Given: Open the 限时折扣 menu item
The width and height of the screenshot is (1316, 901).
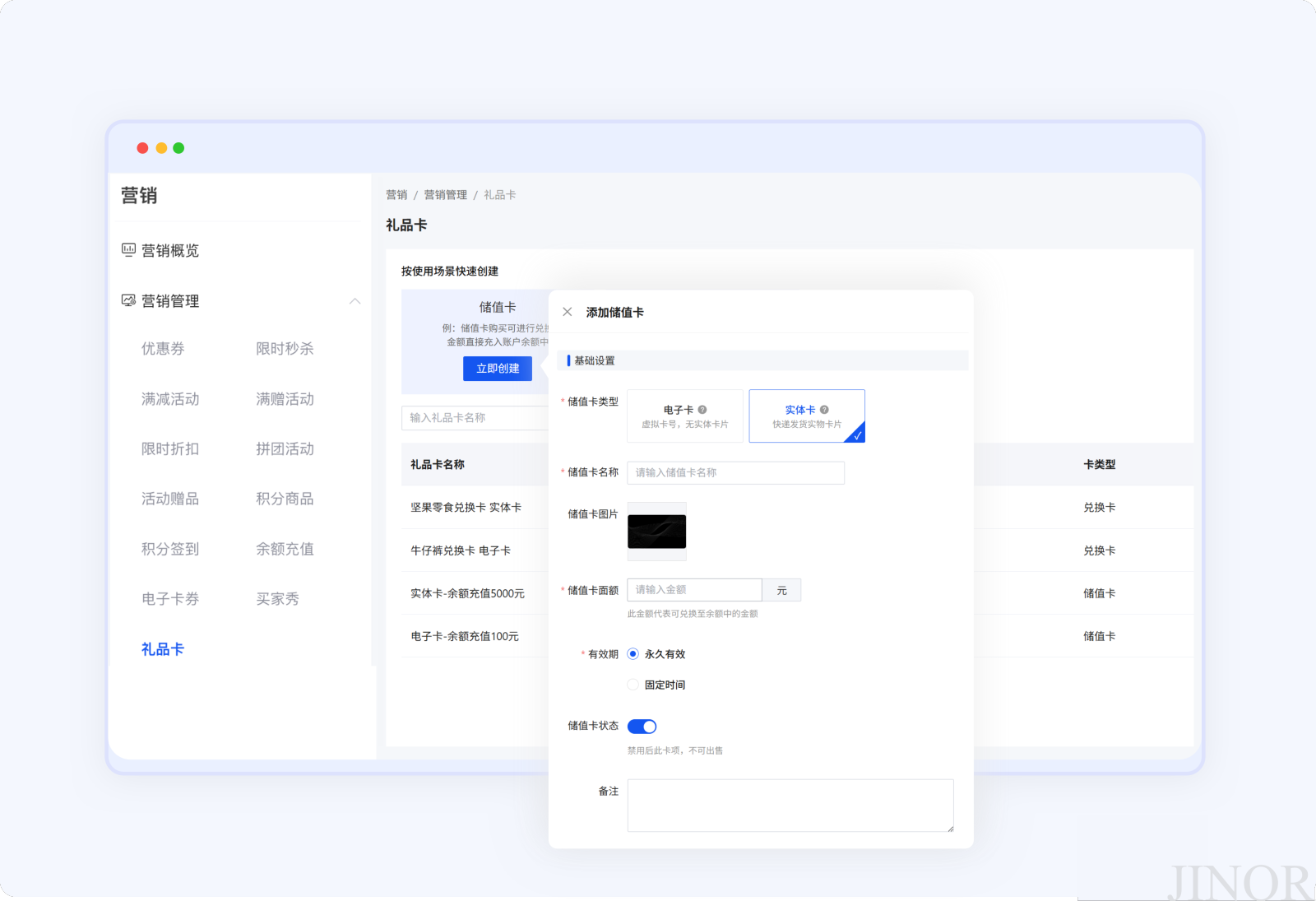Looking at the screenshot, I should pos(170,449).
